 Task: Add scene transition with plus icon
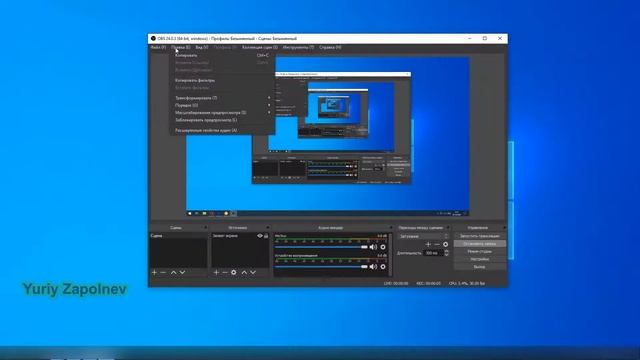428,244
